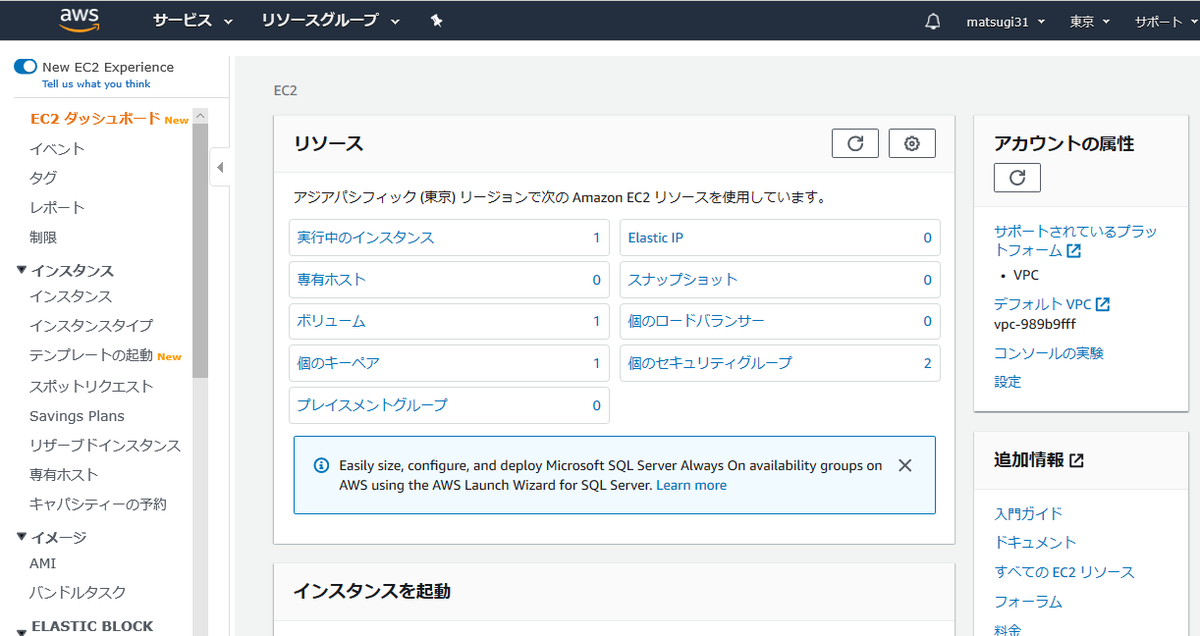
Task: Open AMI in the sidebar
Action: pos(43,563)
